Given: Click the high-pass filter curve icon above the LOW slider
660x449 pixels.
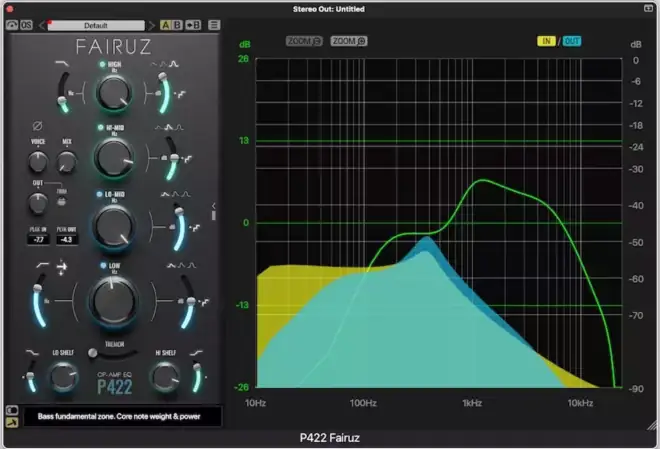Looking at the screenshot, I should (x=43, y=265).
